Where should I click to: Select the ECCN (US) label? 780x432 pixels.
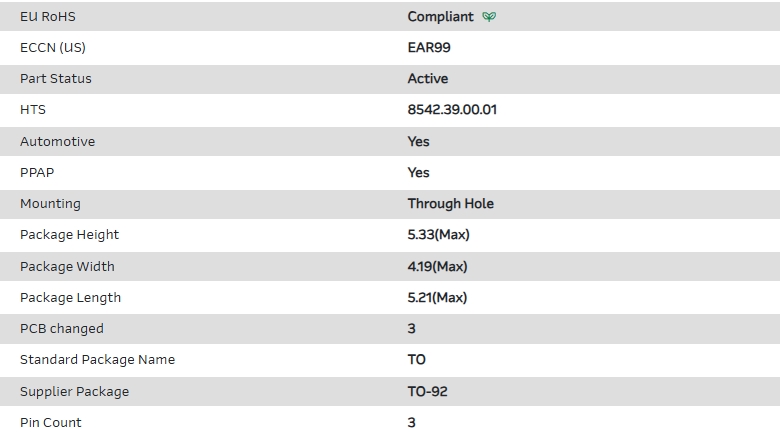(53, 47)
